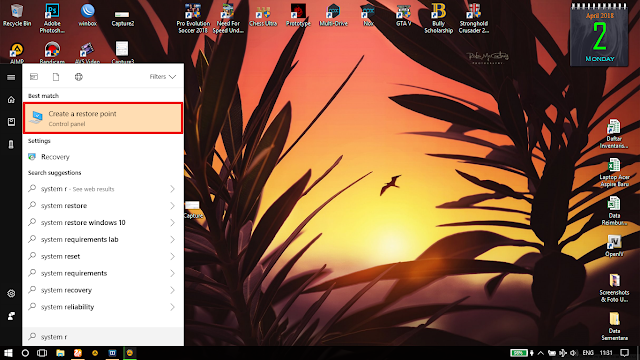640x360 pixels.
Task: Select the Adobe Photoshop desktop shortcut
Action: (x=52, y=18)
